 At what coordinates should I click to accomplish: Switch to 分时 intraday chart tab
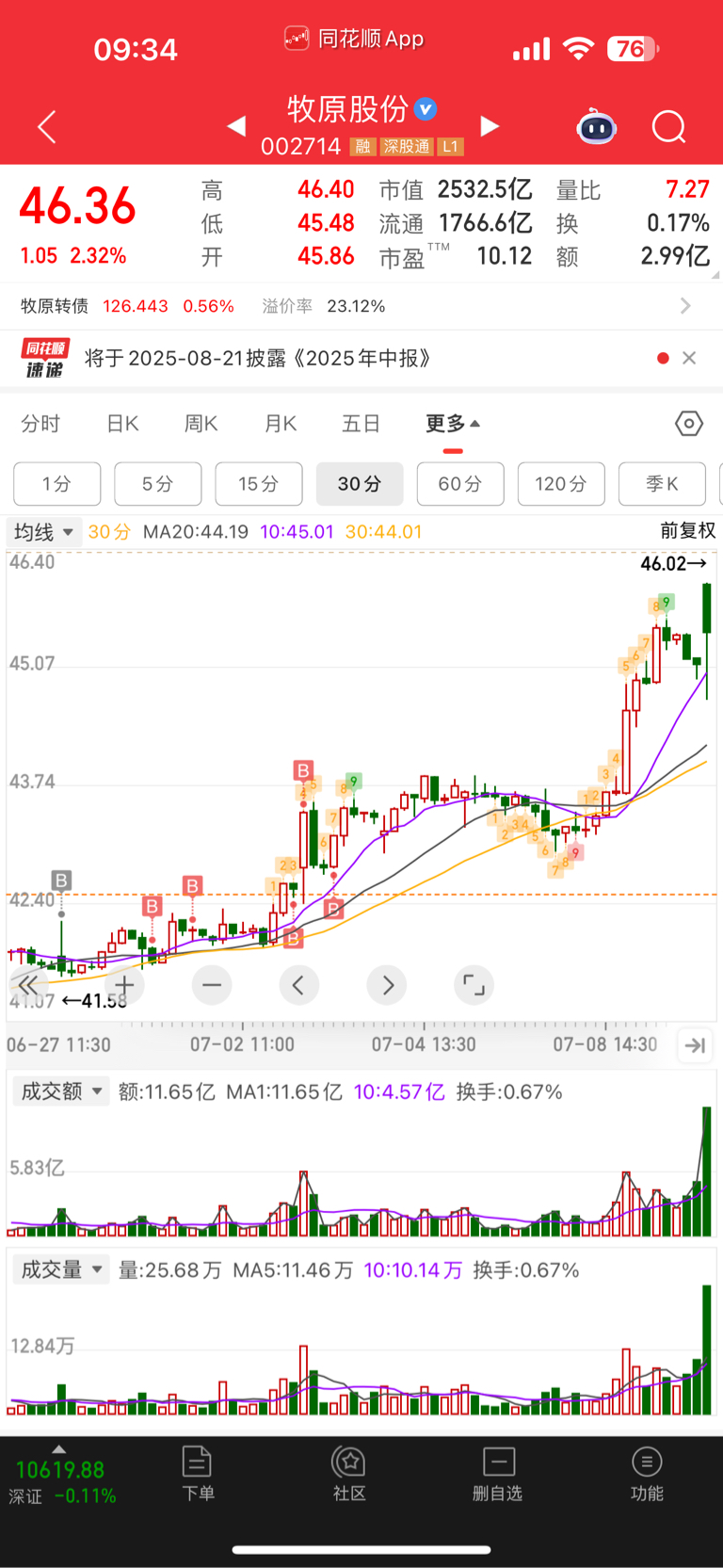[40, 424]
